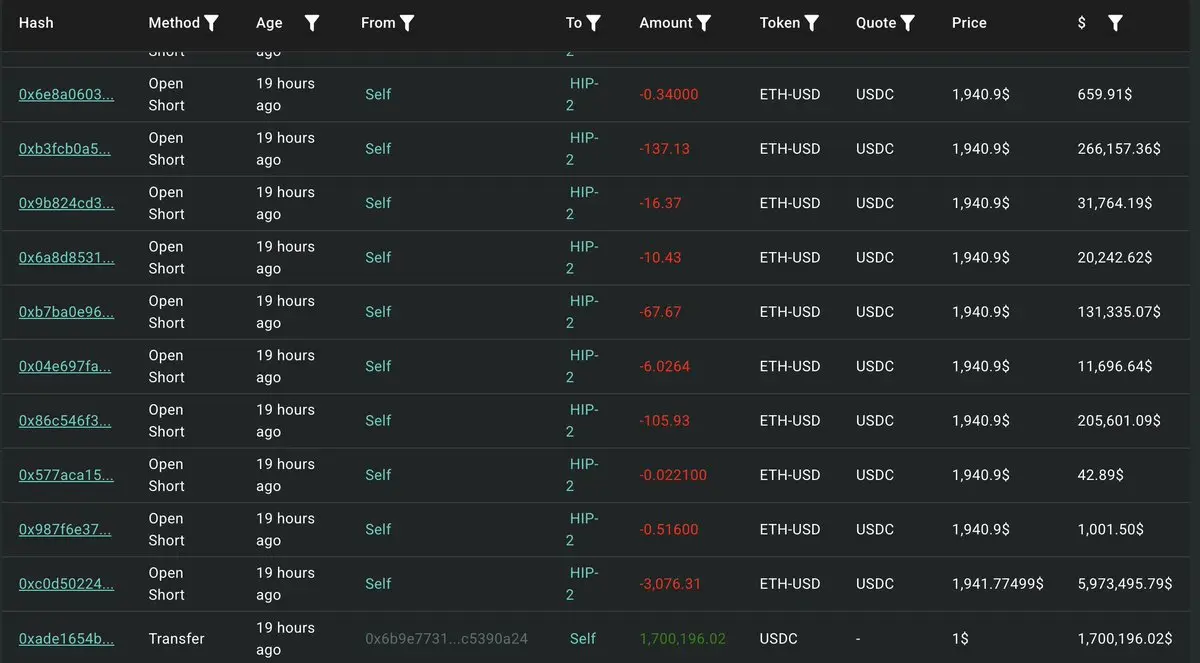Click the dollar value column filter icon
The height and width of the screenshot is (663, 1200).
1115,23
